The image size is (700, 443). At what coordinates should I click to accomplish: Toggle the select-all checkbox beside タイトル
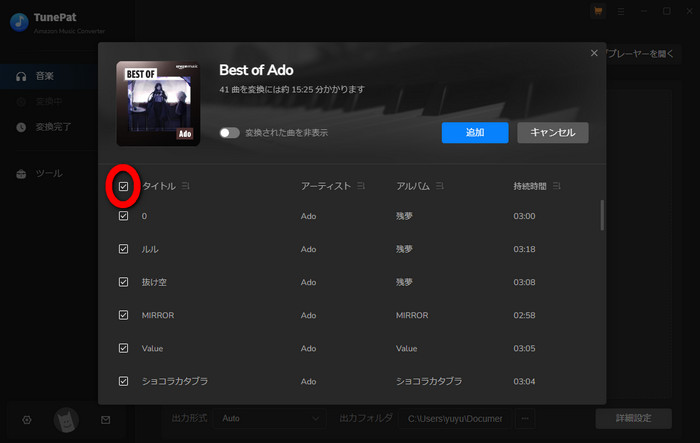(x=123, y=186)
